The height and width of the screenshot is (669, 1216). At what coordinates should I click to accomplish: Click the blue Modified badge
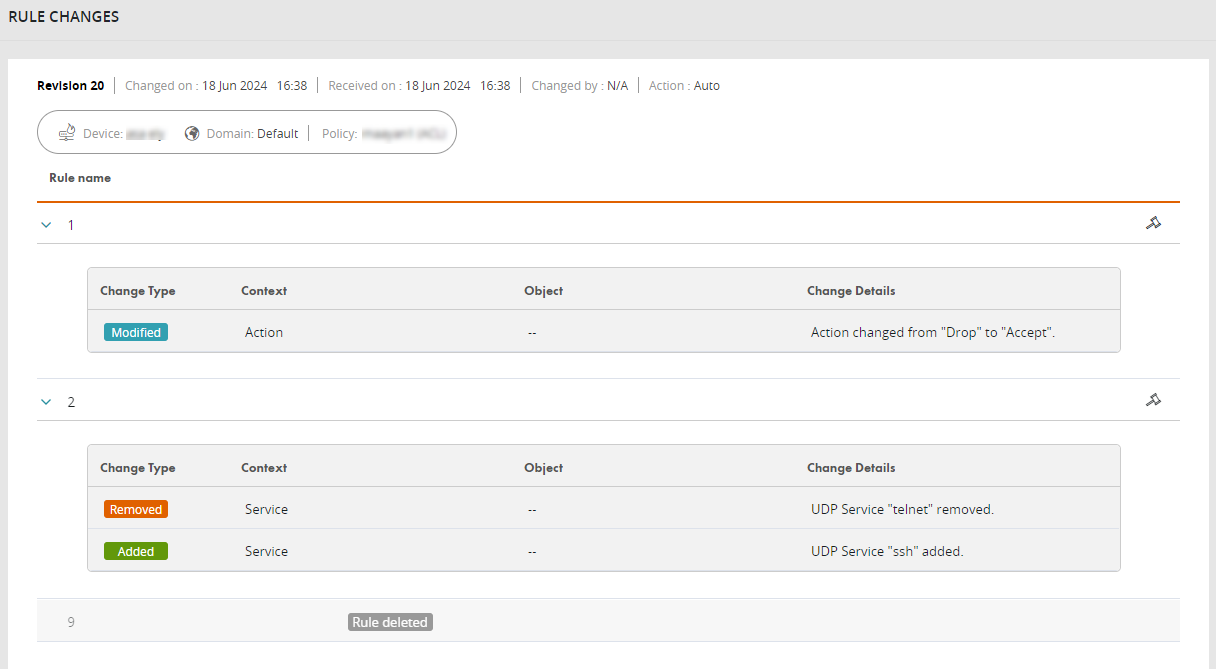[136, 332]
